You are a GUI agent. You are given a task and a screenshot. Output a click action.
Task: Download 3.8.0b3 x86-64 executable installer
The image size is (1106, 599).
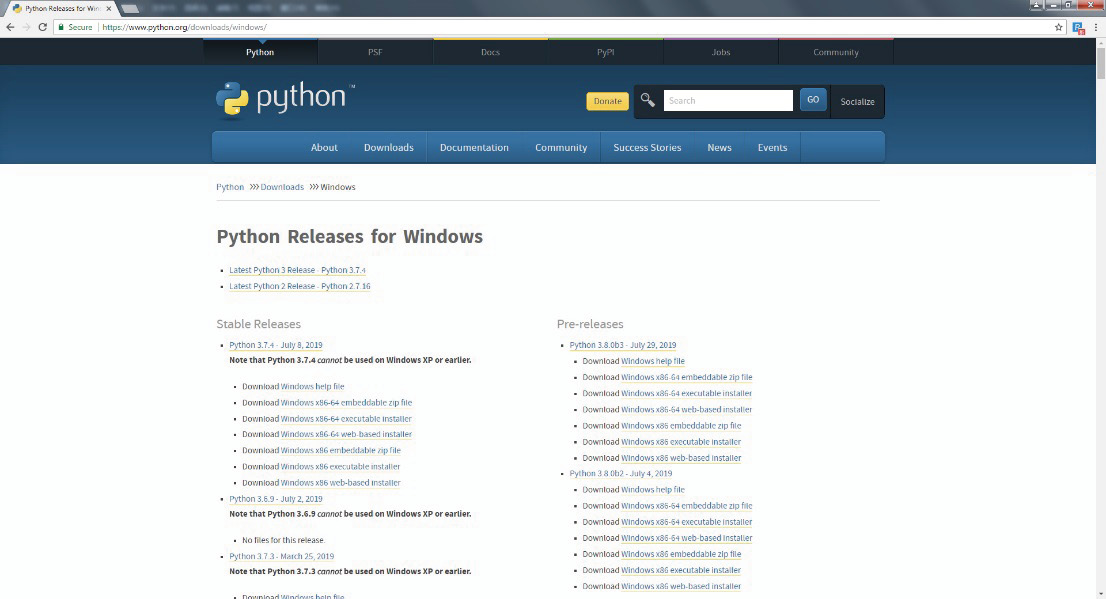point(686,394)
